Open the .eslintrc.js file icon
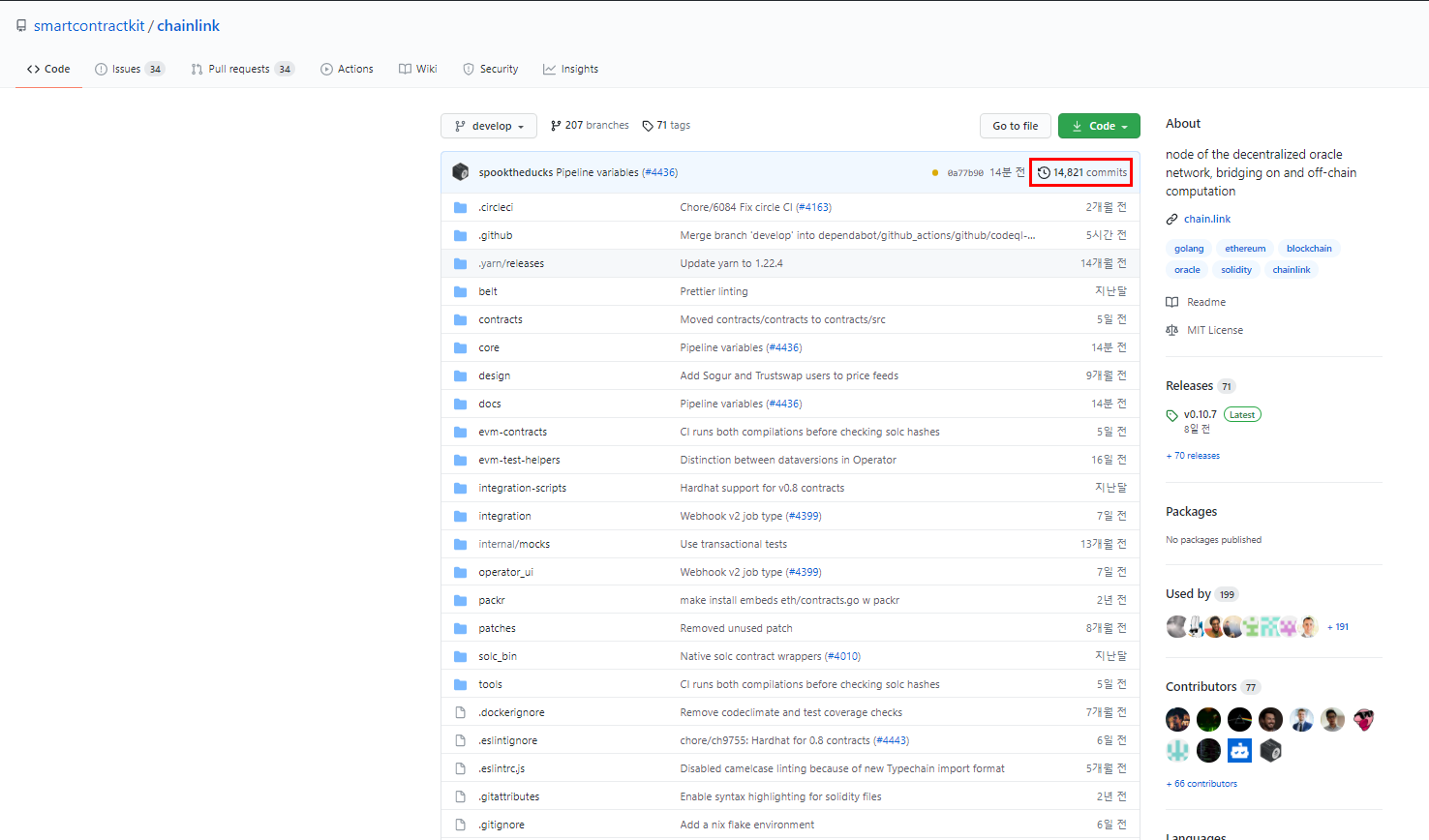Viewport: 1429px width, 840px height. 461,768
